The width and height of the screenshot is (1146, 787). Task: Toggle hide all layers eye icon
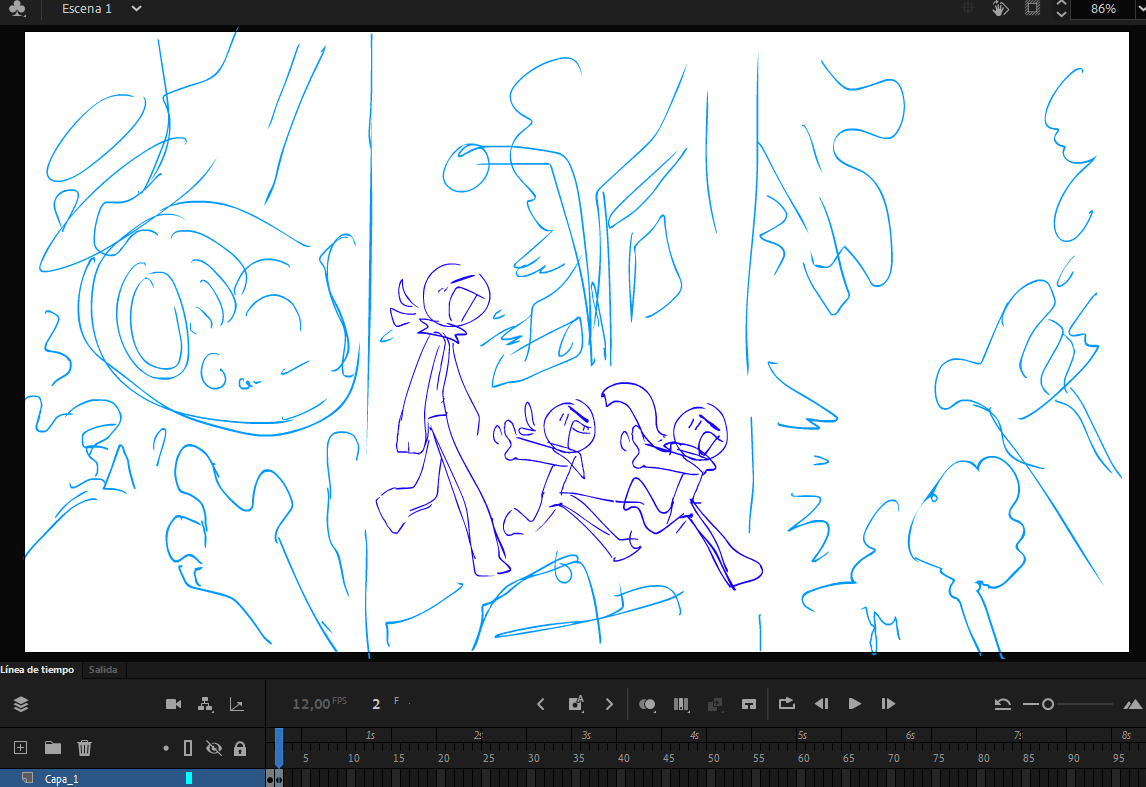213,748
